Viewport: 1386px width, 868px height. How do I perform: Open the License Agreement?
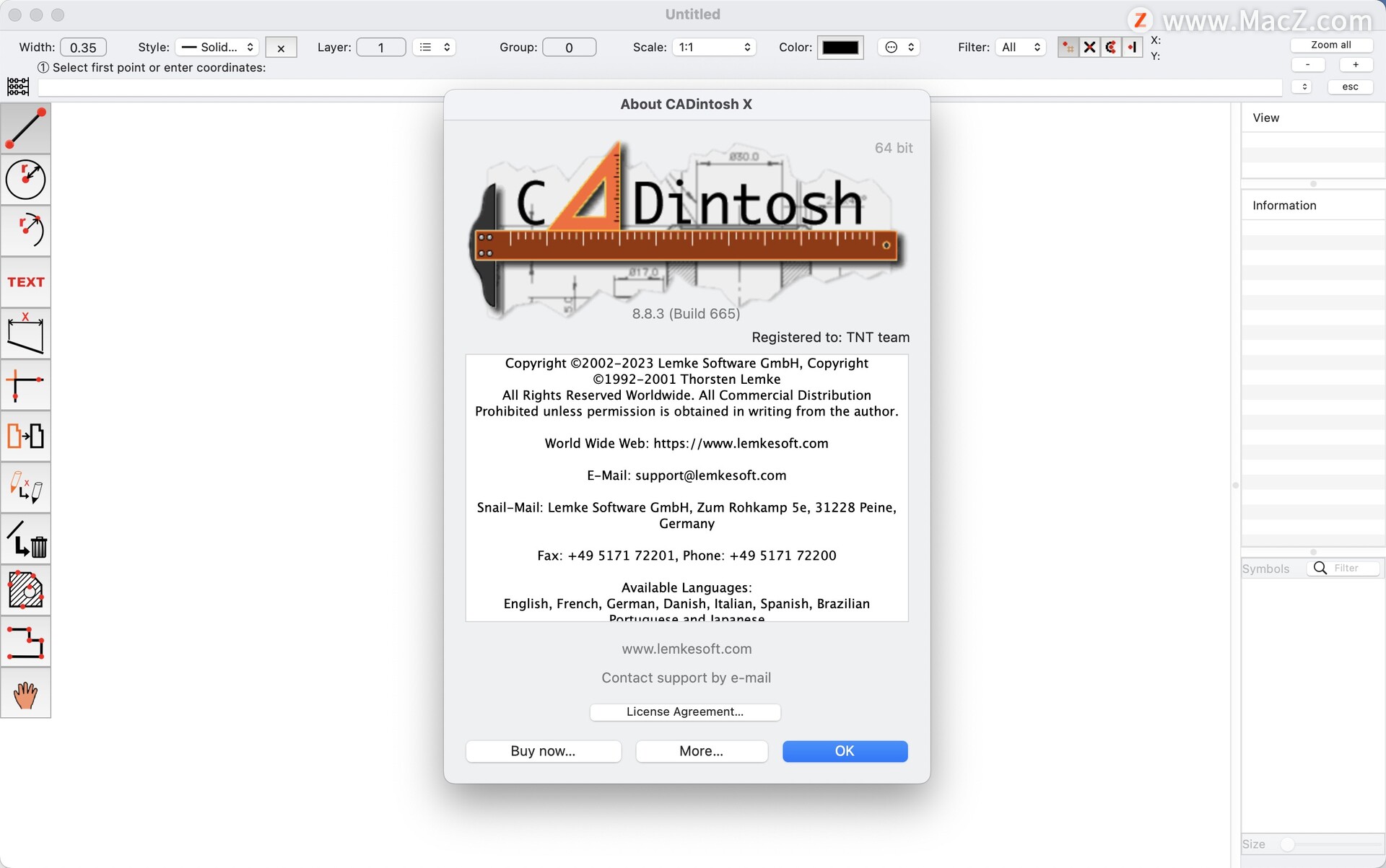pyautogui.click(x=684, y=712)
